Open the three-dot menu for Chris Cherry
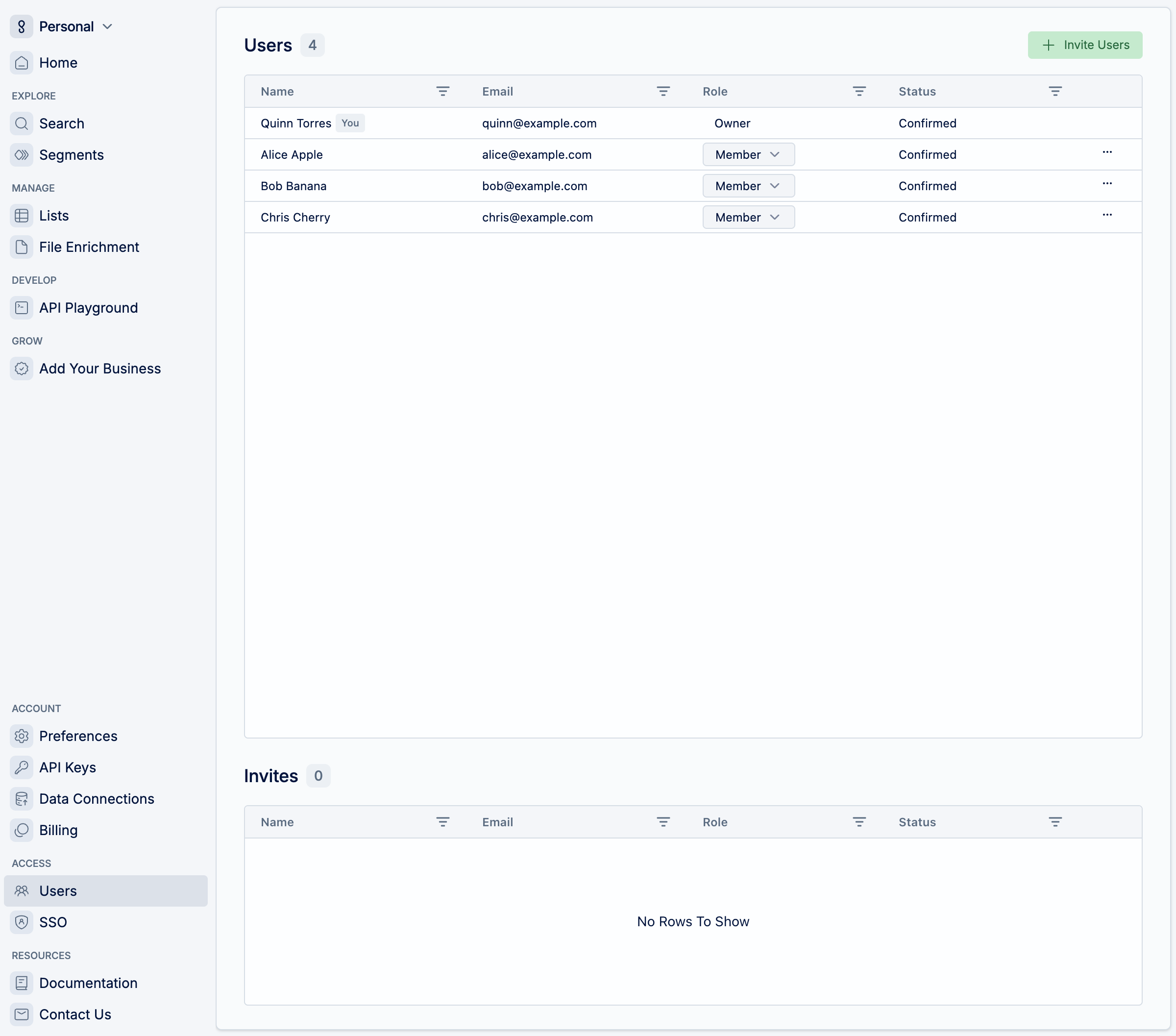1176x1036 pixels. point(1106,215)
